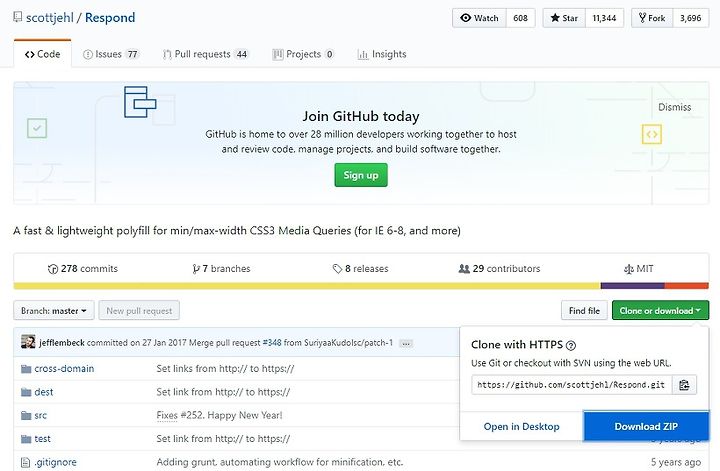This screenshot has width=720, height=471.
Task: Click the Find file button
Action: 584,311
